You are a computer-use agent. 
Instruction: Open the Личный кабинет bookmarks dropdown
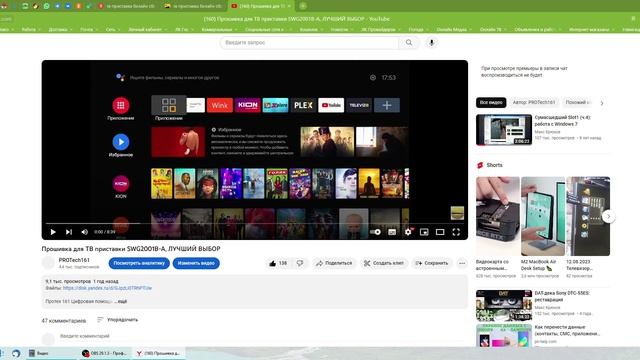tap(147, 29)
